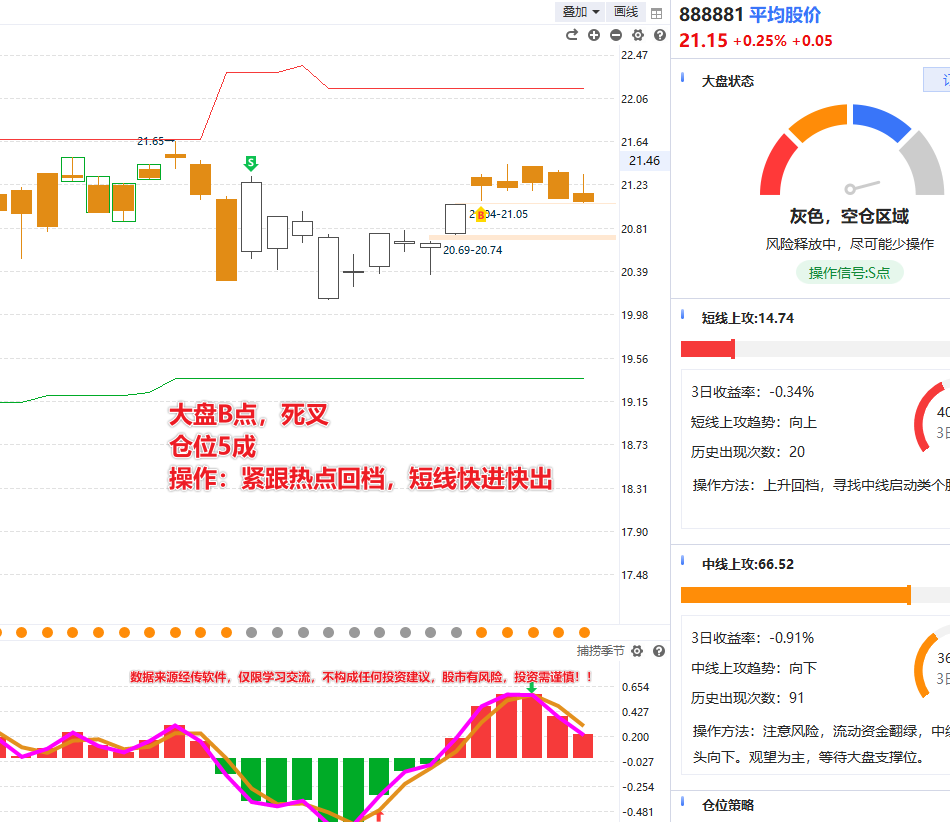Screen dimensions: 950x822
Task: Click the 捕捞季节 indicator help icon
Action: point(658,651)
